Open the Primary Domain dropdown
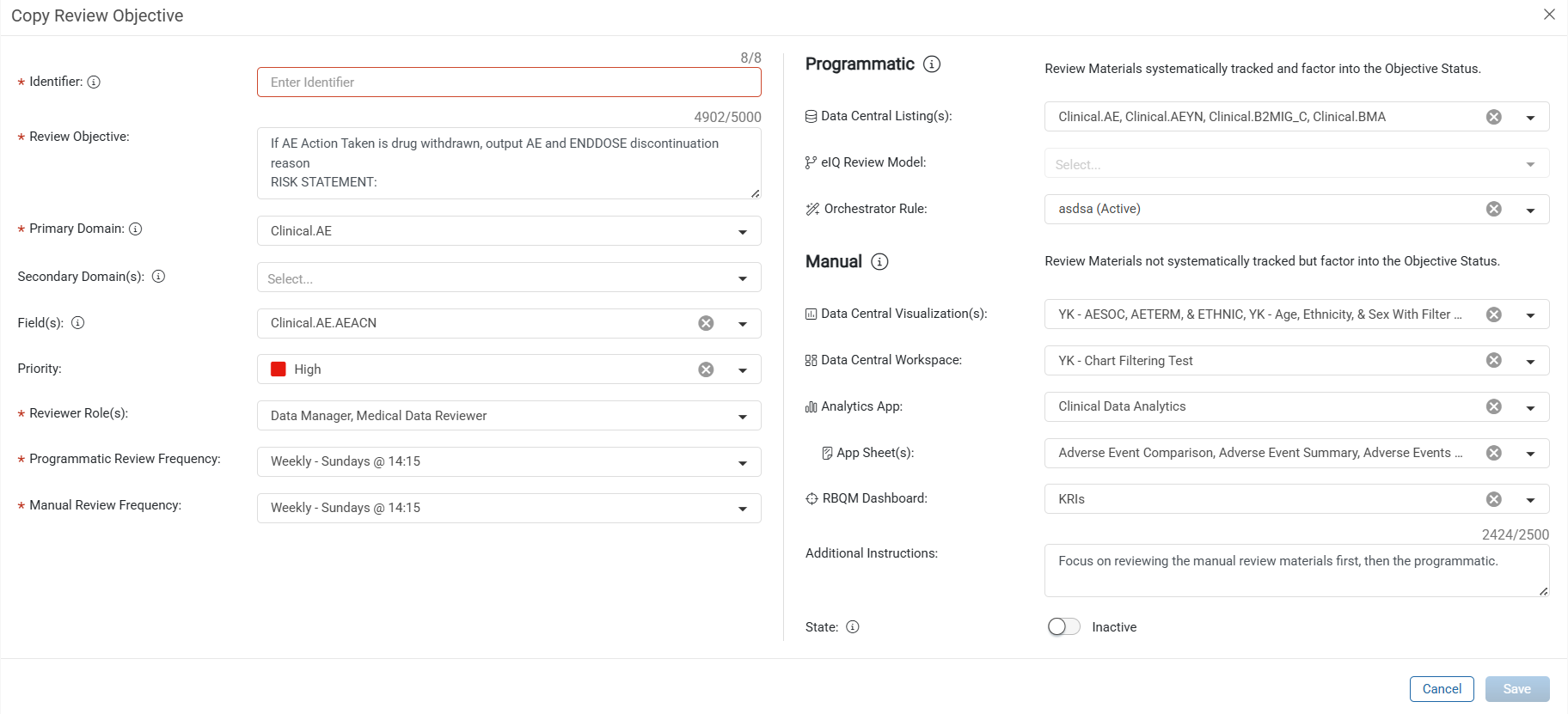Screen dimensions: 1568x714 (x=509, y=231)
